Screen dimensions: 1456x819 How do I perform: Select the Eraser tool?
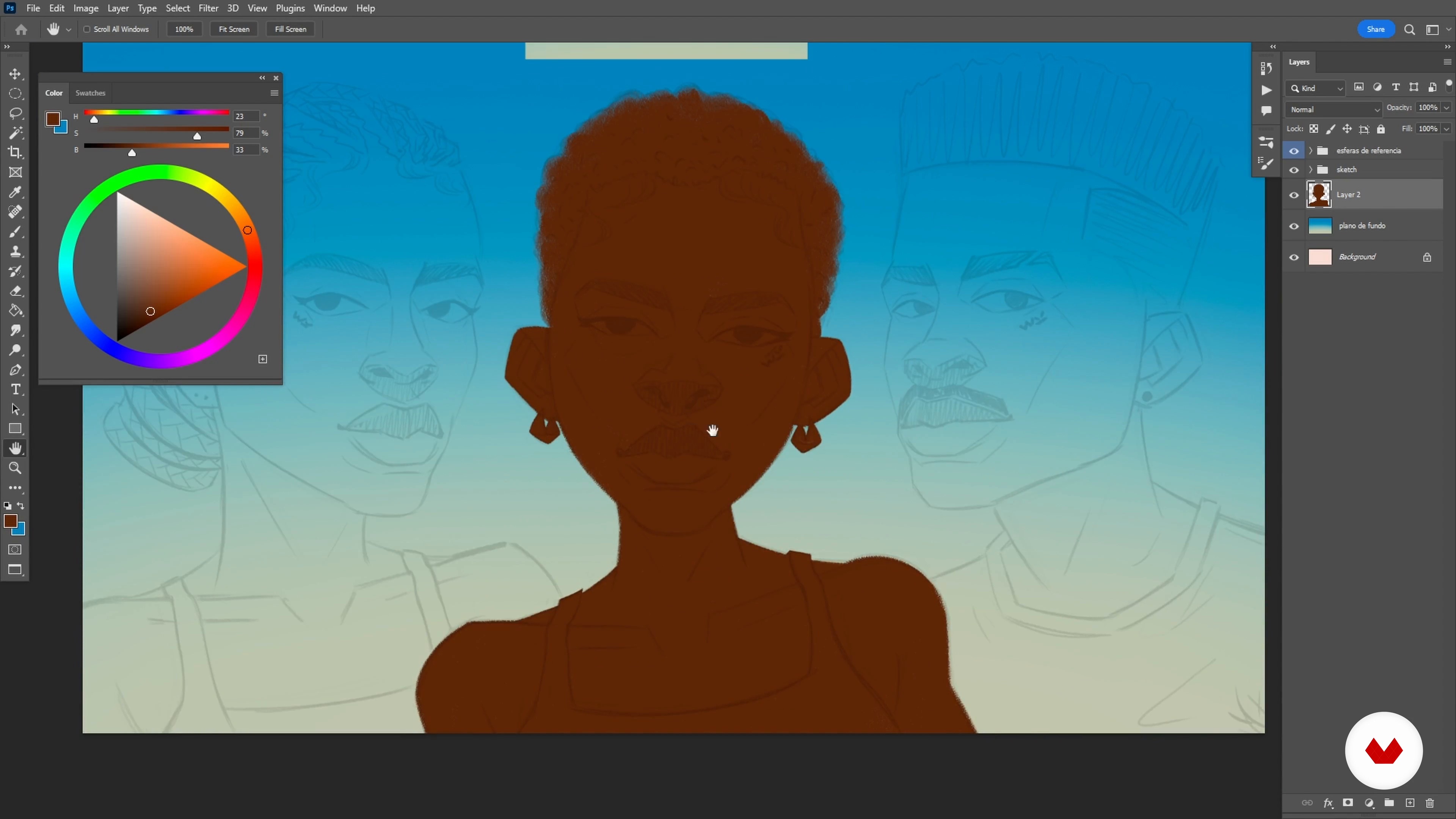[x=15, y=291]
